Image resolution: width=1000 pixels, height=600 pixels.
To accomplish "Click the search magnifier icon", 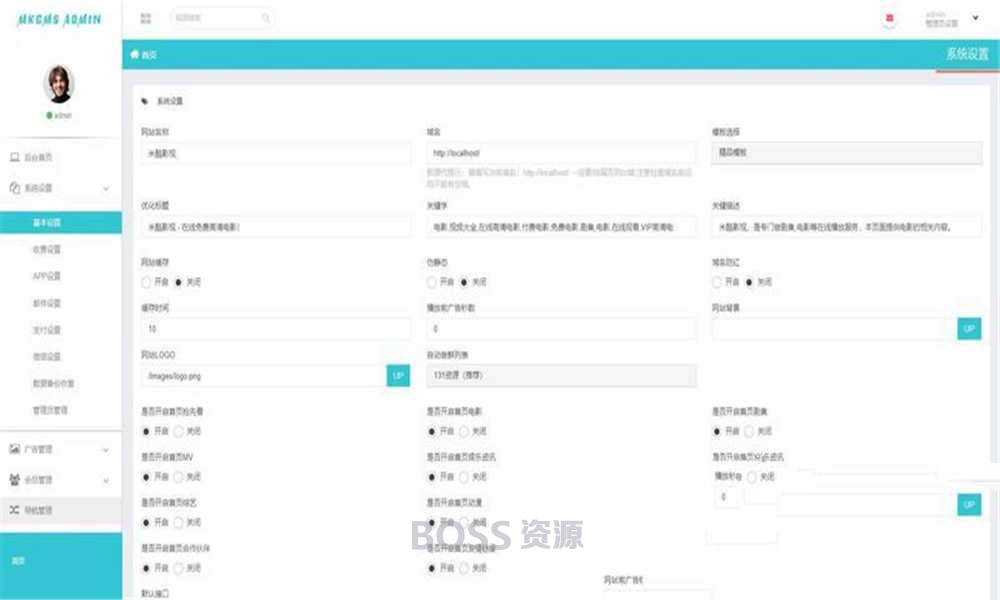I will (x=265, y=18).
